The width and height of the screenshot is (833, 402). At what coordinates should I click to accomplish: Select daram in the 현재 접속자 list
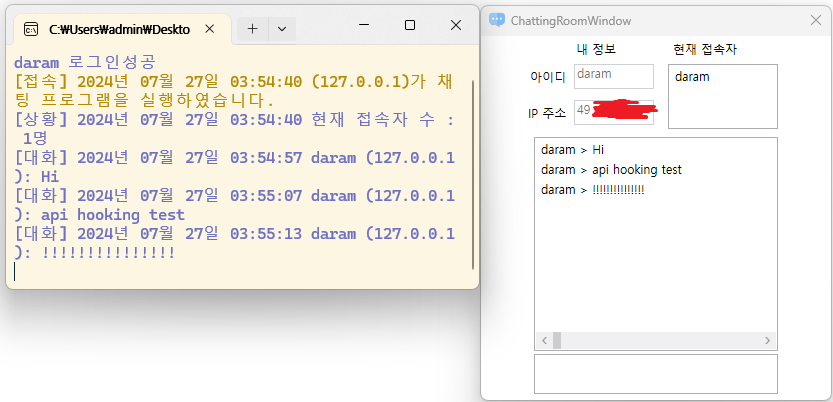692,76
